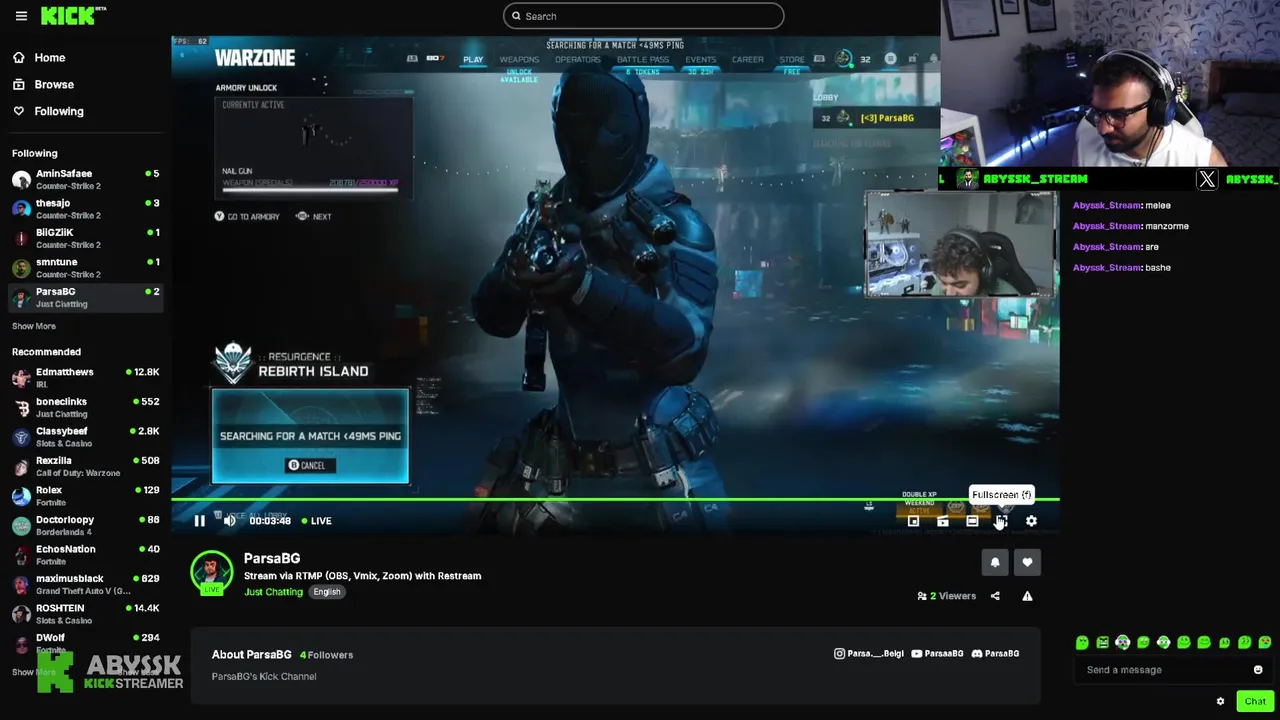1280x720 pixels.
Task: Select the BATTLE PASS tab in Warzone
Action: point(642,60)
